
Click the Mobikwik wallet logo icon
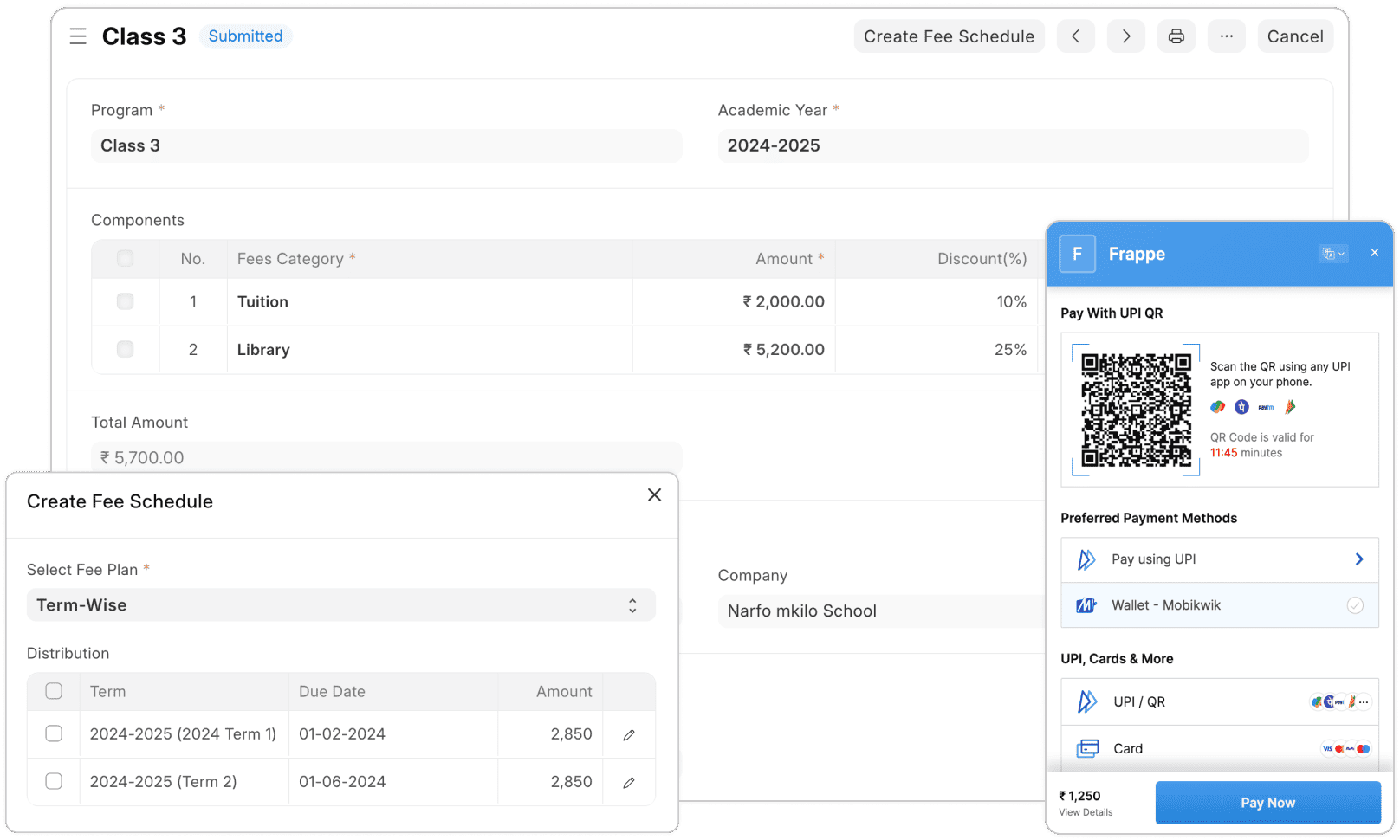point(1086,604)
